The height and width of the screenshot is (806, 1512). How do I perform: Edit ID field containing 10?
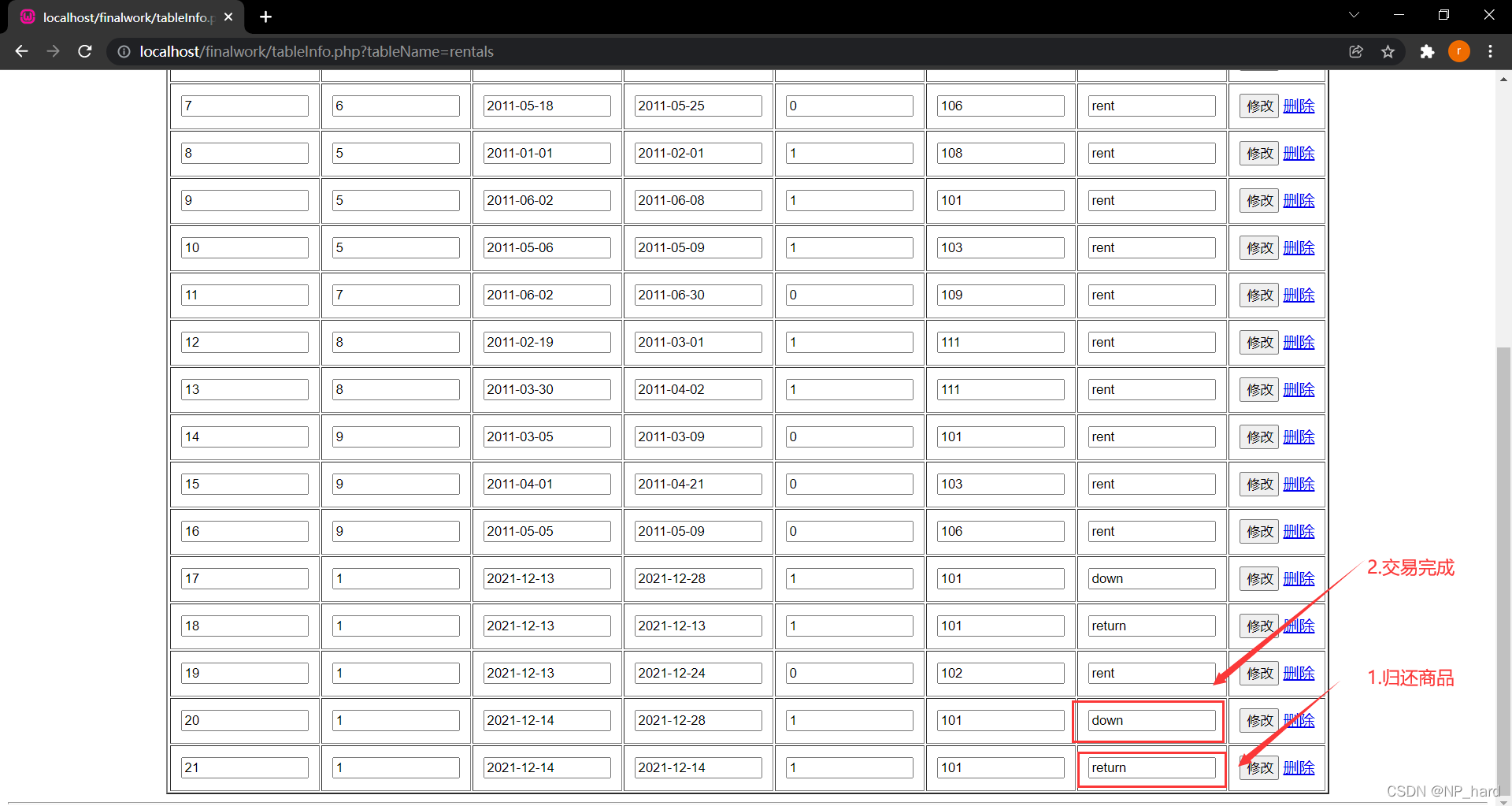244,247
